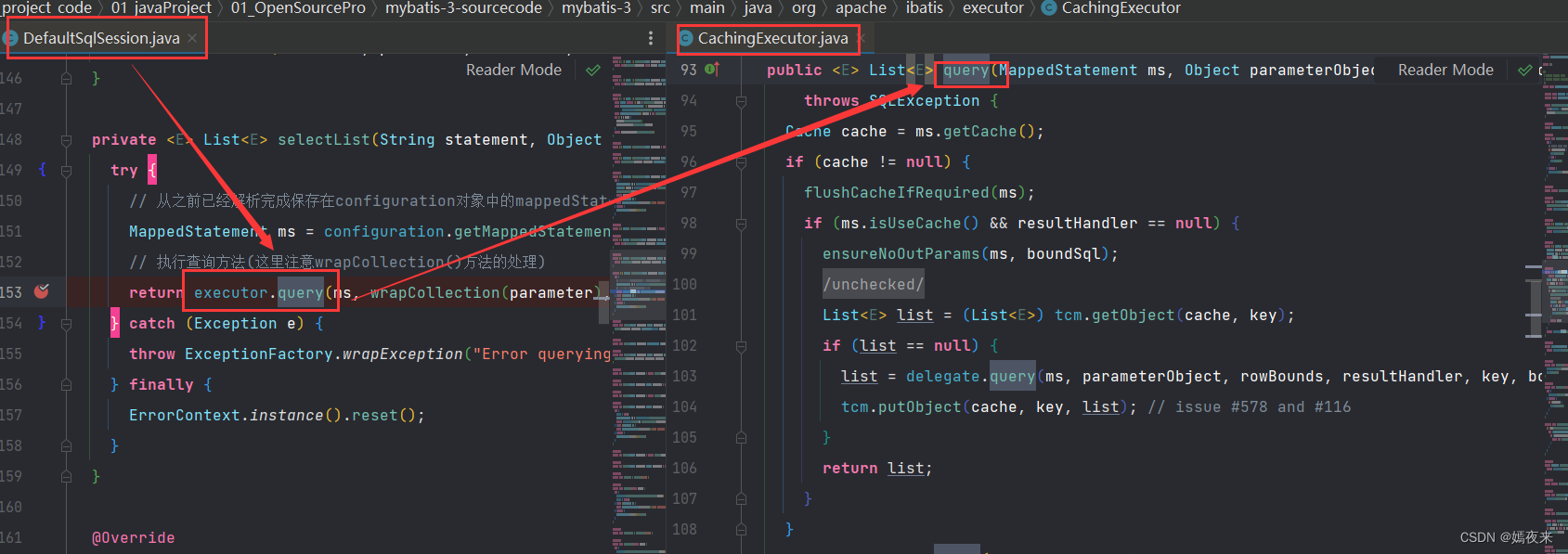
Task: Click inspection checkmark in DefaultSqlSession editor
Action: [x=593, y=70]
